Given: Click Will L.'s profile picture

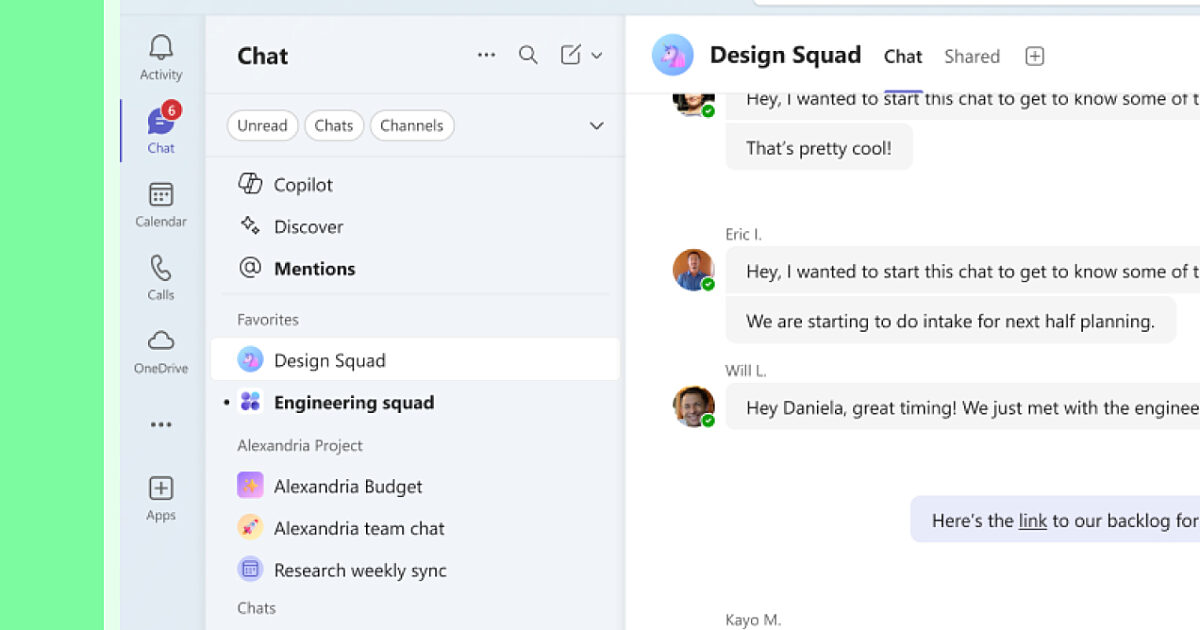Looking at the screenshot, I should point(693,406).
